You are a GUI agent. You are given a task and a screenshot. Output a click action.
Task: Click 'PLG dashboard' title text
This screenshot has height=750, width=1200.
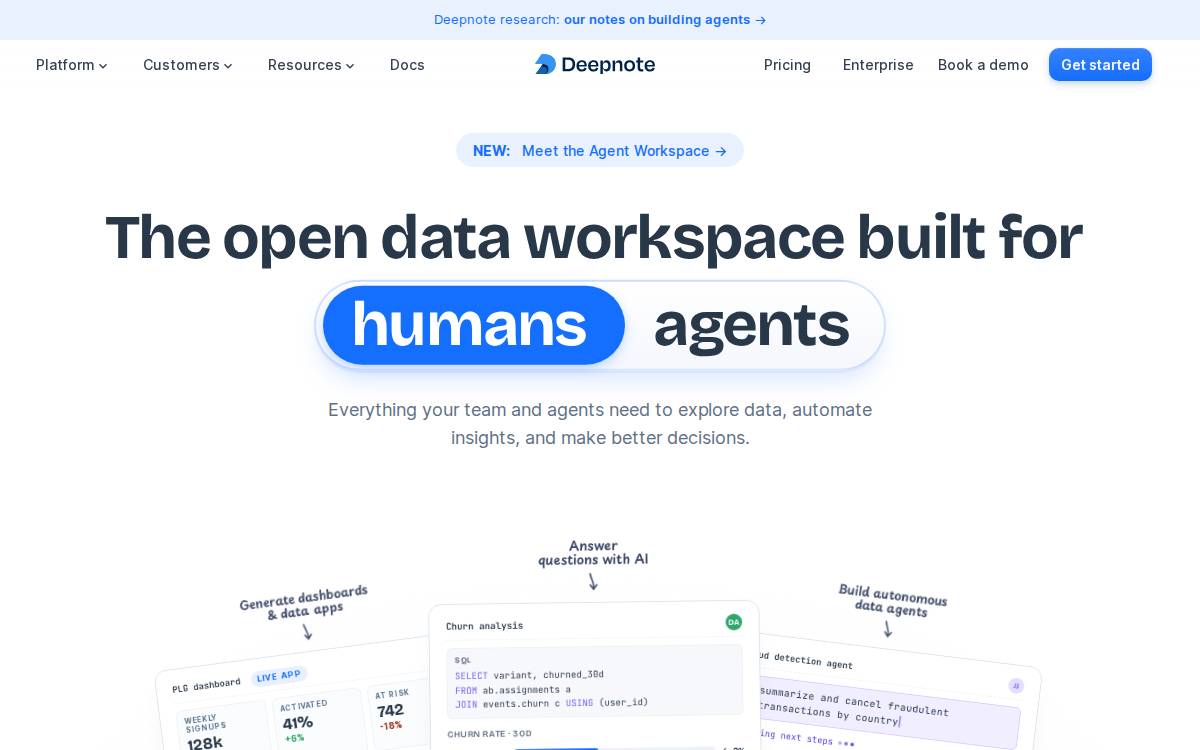tap(206, 685)
